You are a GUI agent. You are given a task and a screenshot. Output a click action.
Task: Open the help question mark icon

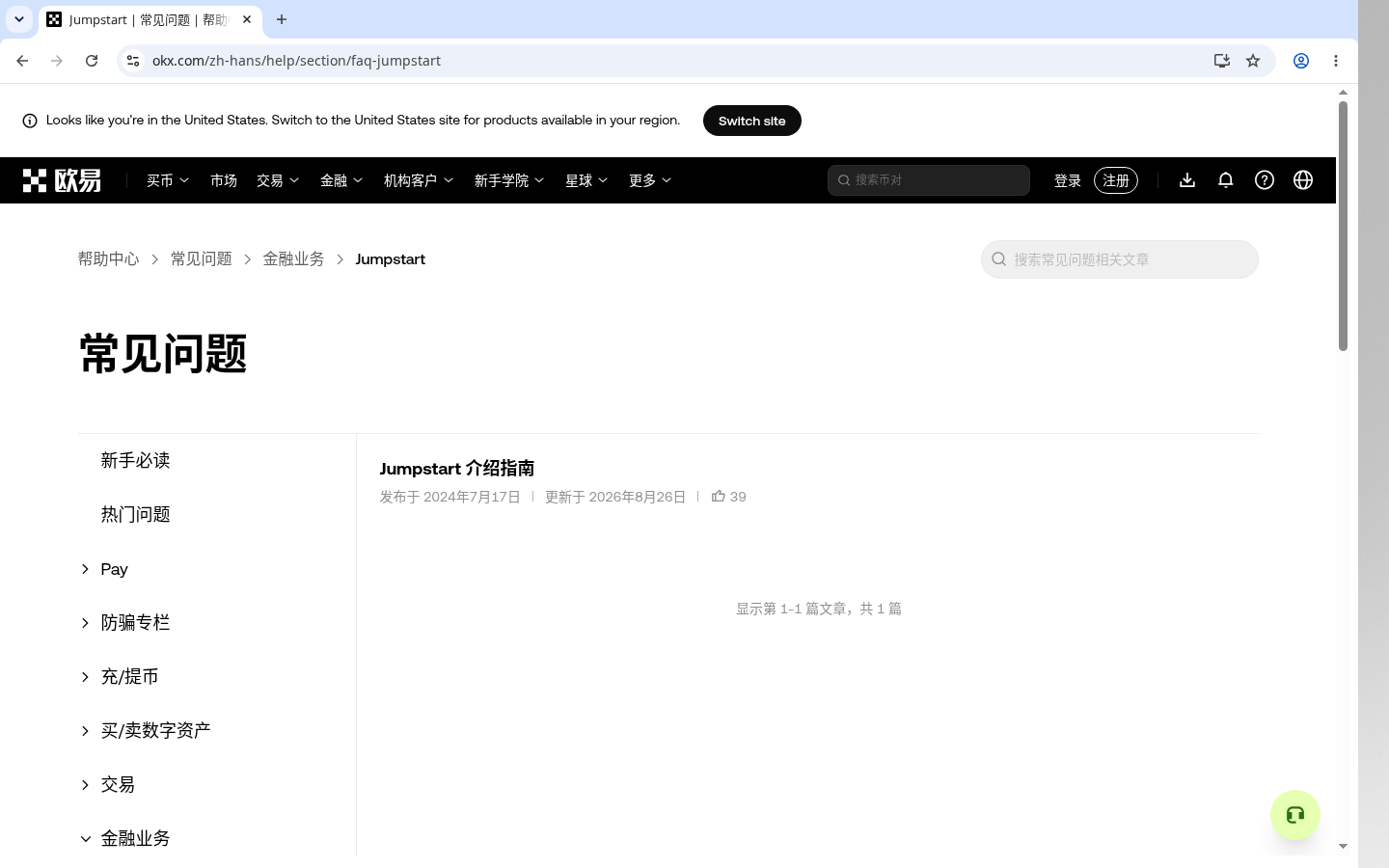point(1265,180)
